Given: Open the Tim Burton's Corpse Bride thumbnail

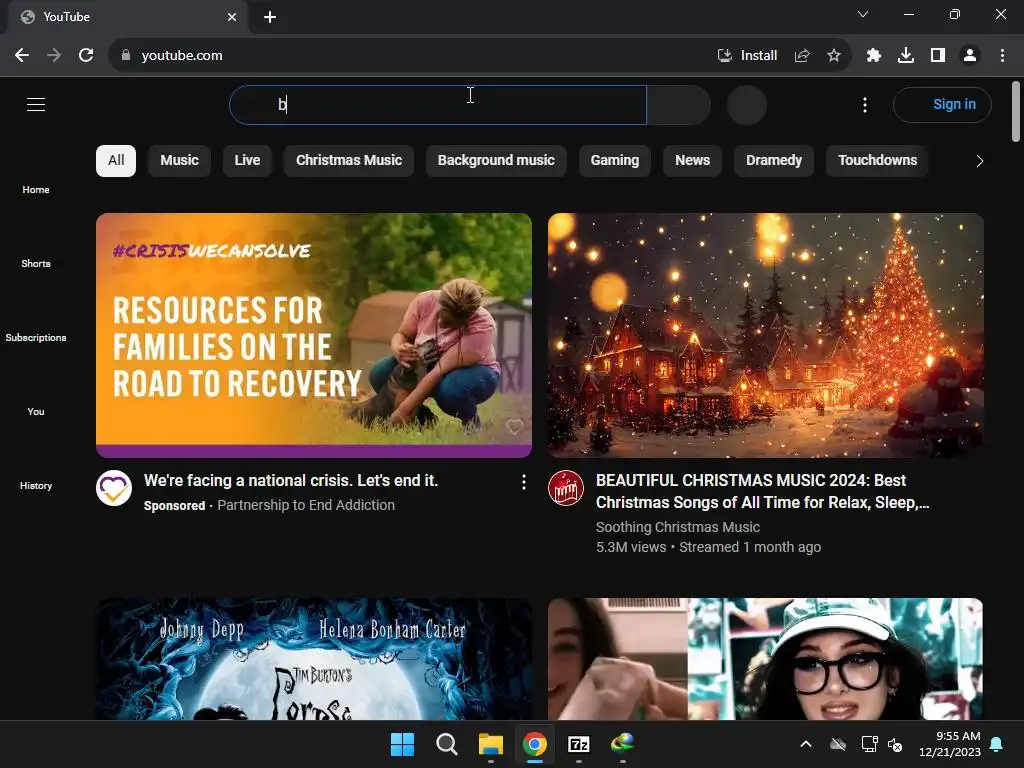Looking at the screenshot, I should click(314, 659).
